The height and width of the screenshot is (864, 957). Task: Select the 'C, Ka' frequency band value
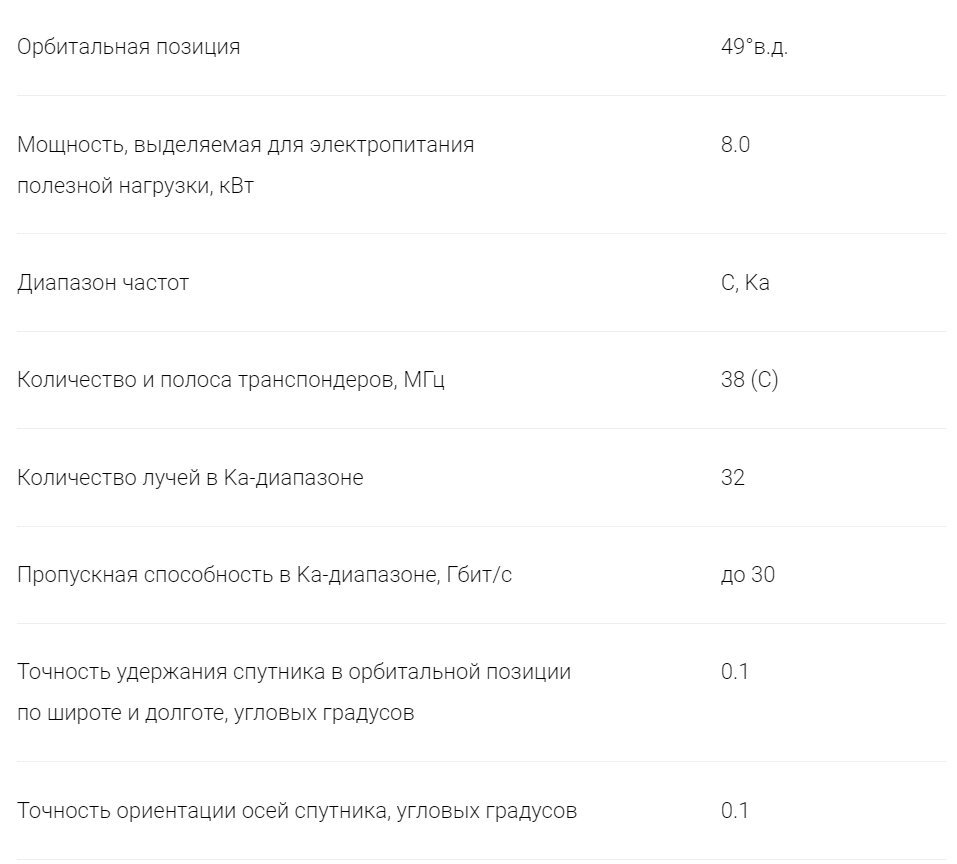point(745,283)
